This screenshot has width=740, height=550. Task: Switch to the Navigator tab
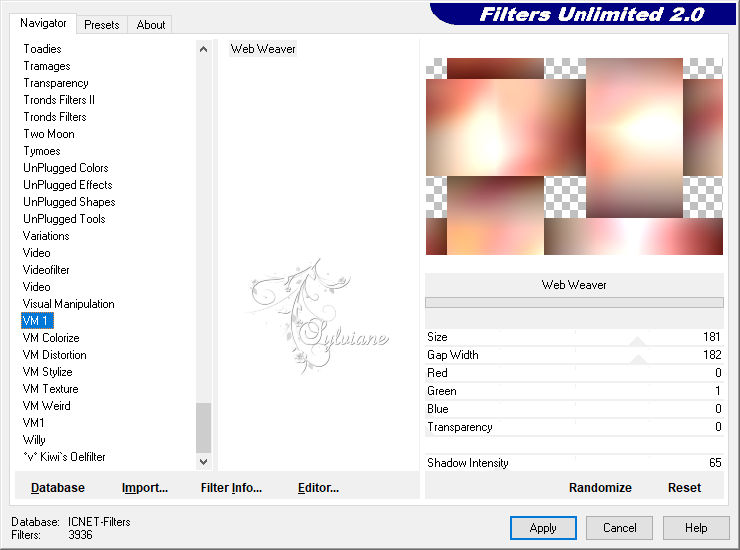(43, 23)
